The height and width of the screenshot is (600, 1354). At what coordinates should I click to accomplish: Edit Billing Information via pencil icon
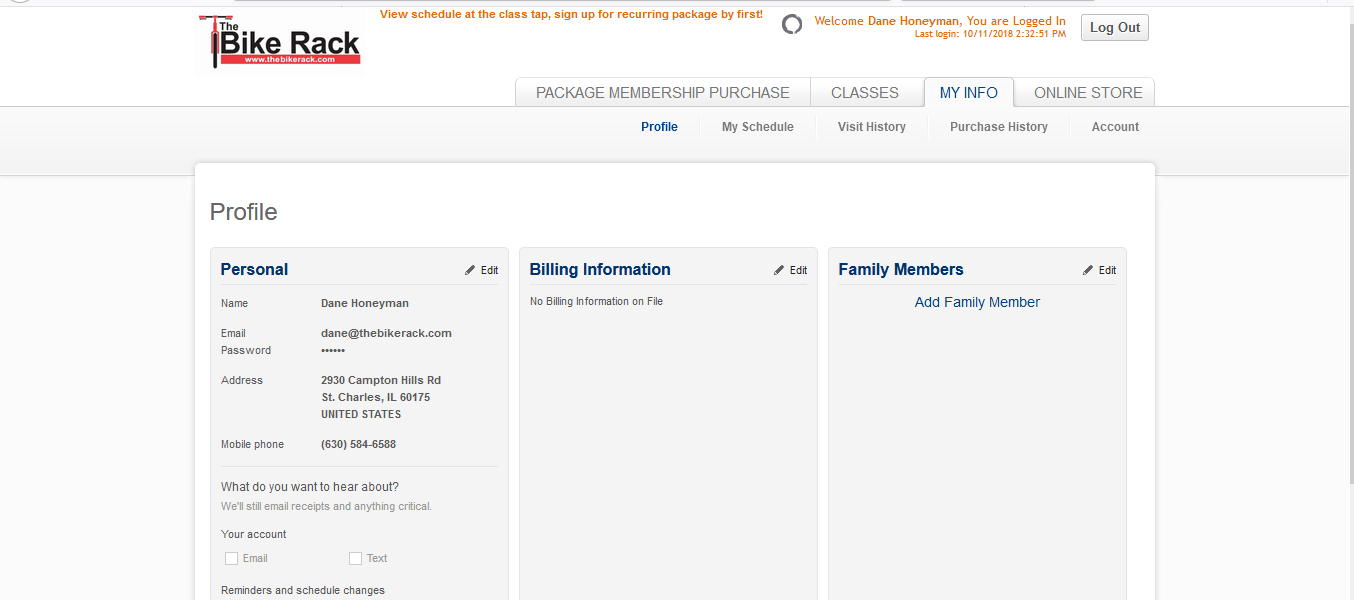[780, 270]
